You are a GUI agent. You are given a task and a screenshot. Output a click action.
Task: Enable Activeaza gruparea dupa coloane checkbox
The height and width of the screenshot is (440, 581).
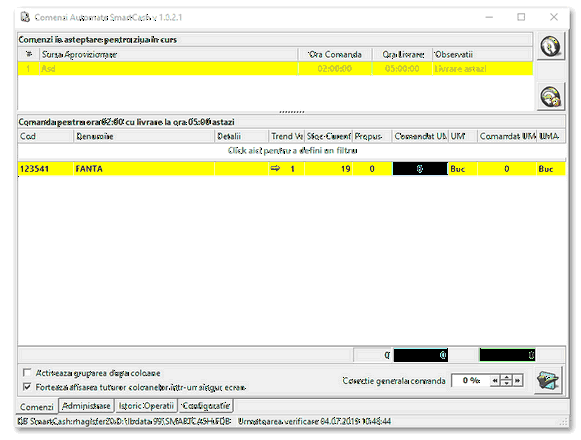pyautogui.click(x=27, y=372)
